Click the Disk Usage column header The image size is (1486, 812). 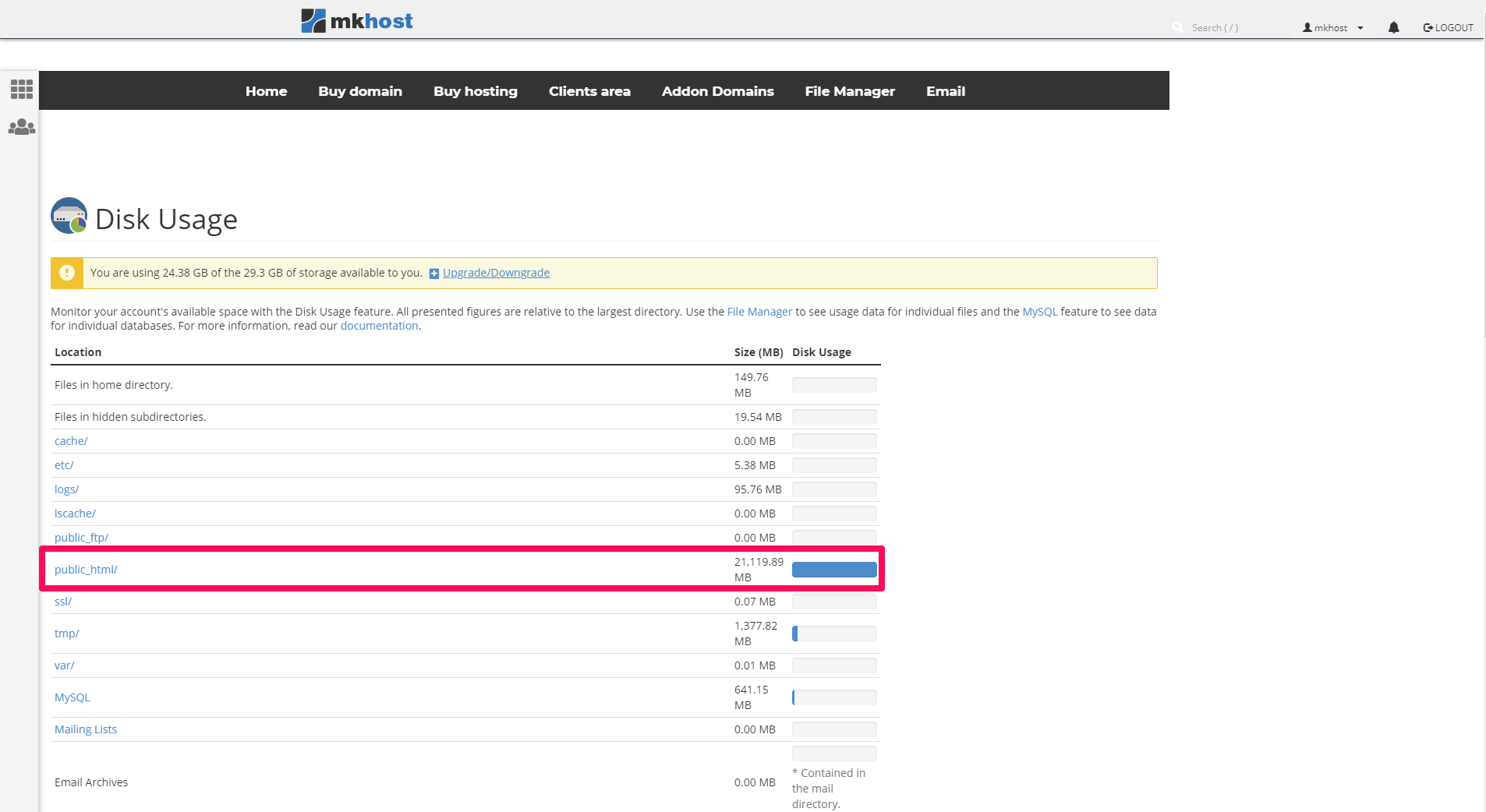(822, 352)
